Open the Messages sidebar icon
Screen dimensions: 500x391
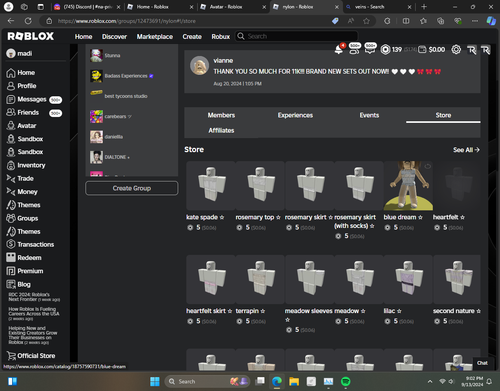pos(11,99)
